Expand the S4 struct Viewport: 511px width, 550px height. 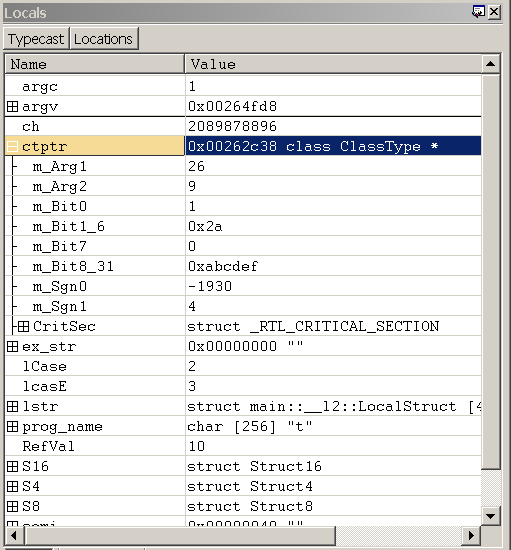click(12, 487)
